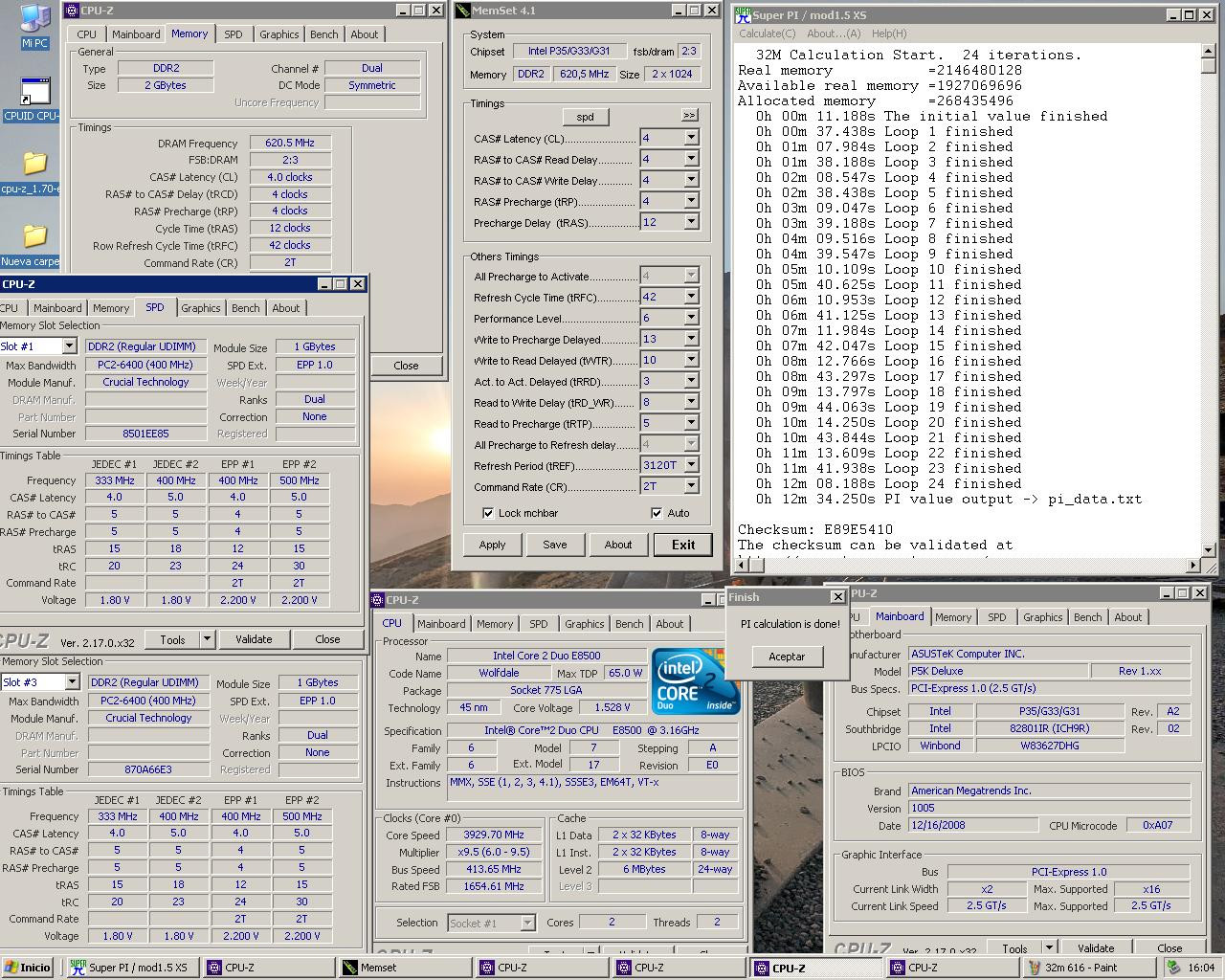Click the Super PI title bar icon
Screen dimensions: 1225x980
click(x=743, y=14)
